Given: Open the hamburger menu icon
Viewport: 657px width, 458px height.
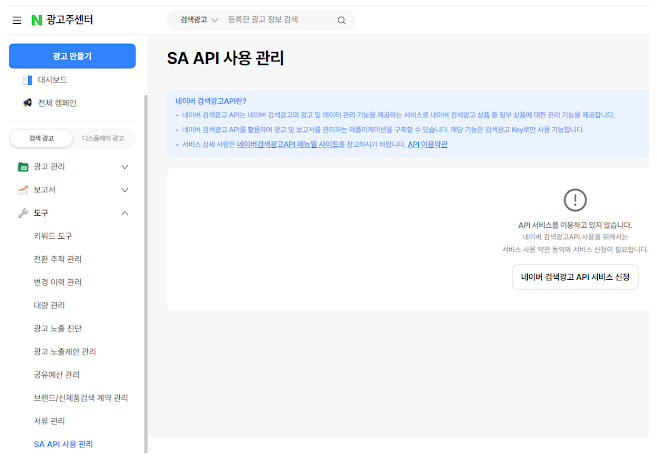Looking at the screenshot, I should [x=17, y=20].
